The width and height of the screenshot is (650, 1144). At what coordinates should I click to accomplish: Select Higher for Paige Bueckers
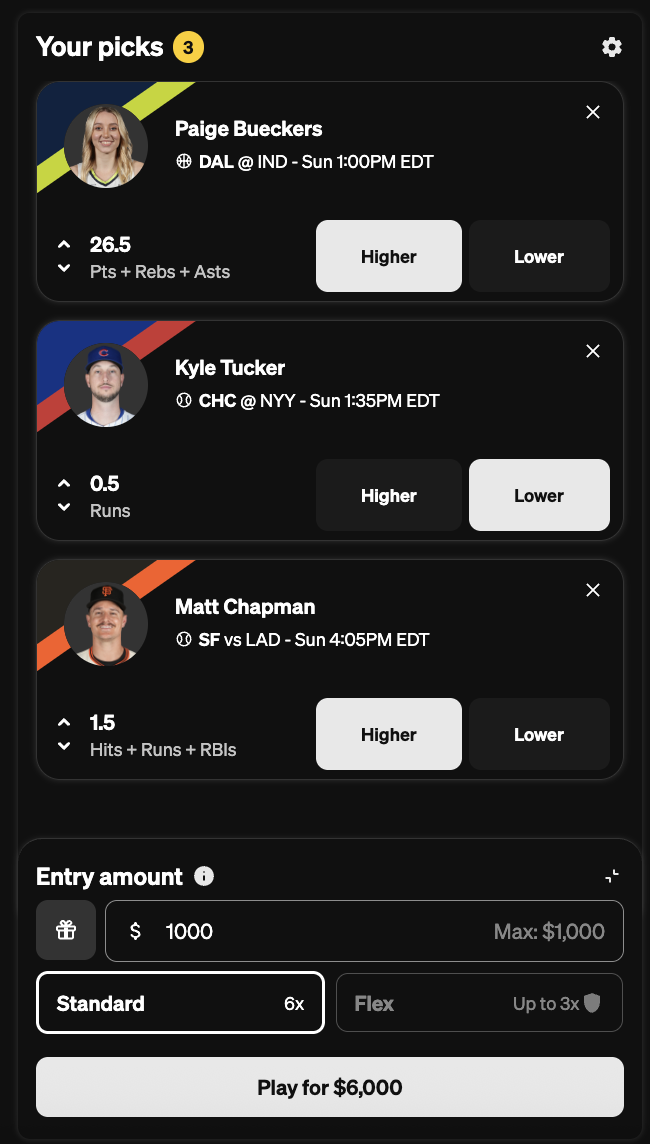point(389,256)
